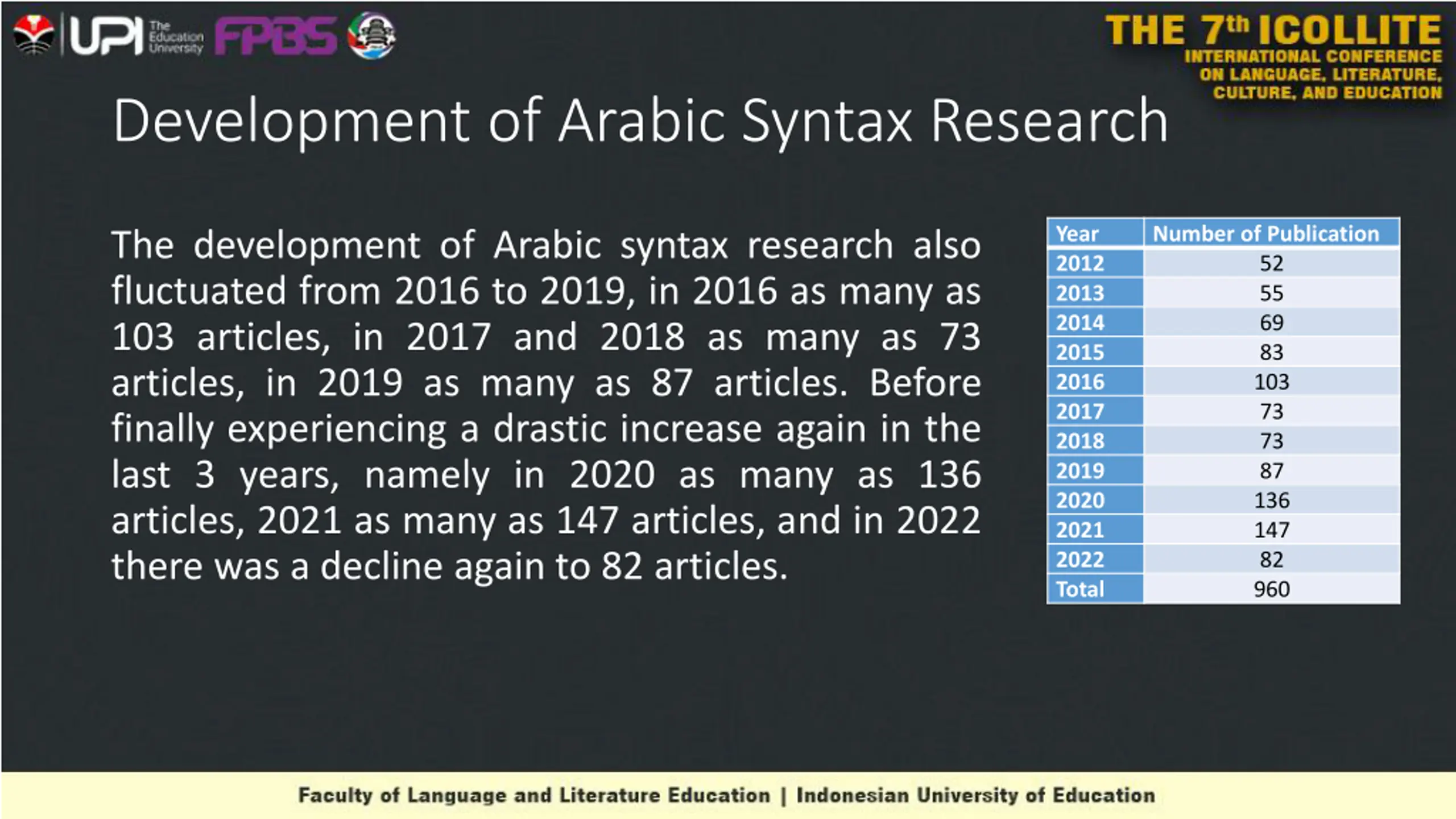Screen dimensions: 1456x819
Task: Click the circular crest logo beside FPBS
Action: click(371, 35)
